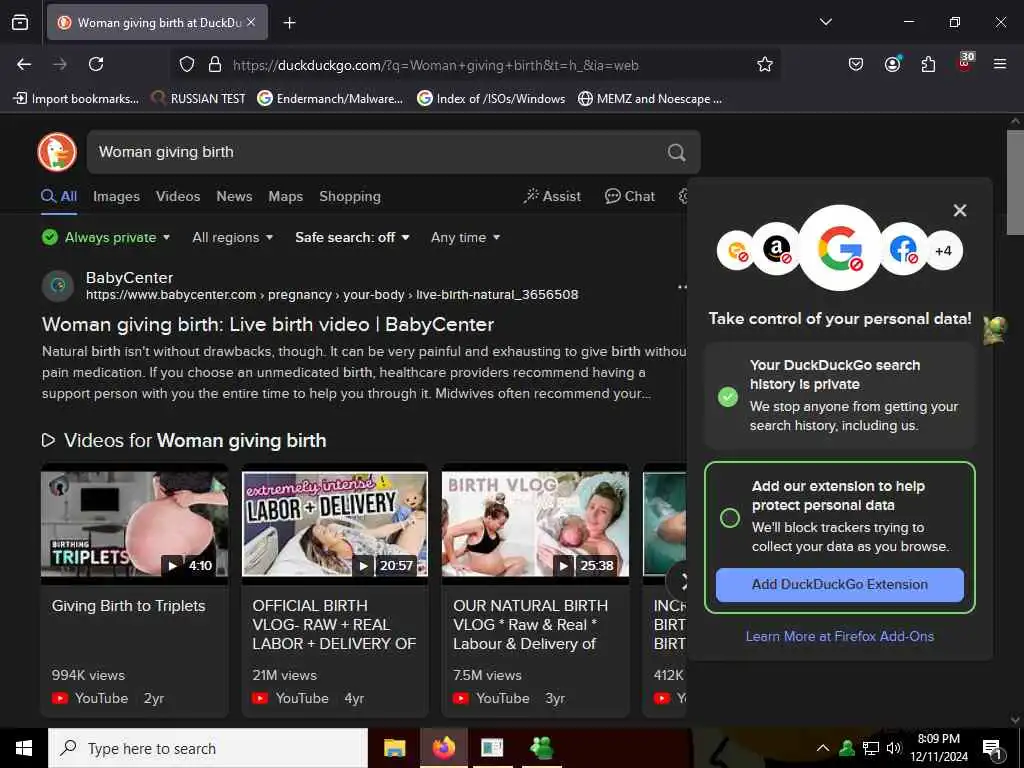Open the extension icon with badge 30

coord(965,63)
